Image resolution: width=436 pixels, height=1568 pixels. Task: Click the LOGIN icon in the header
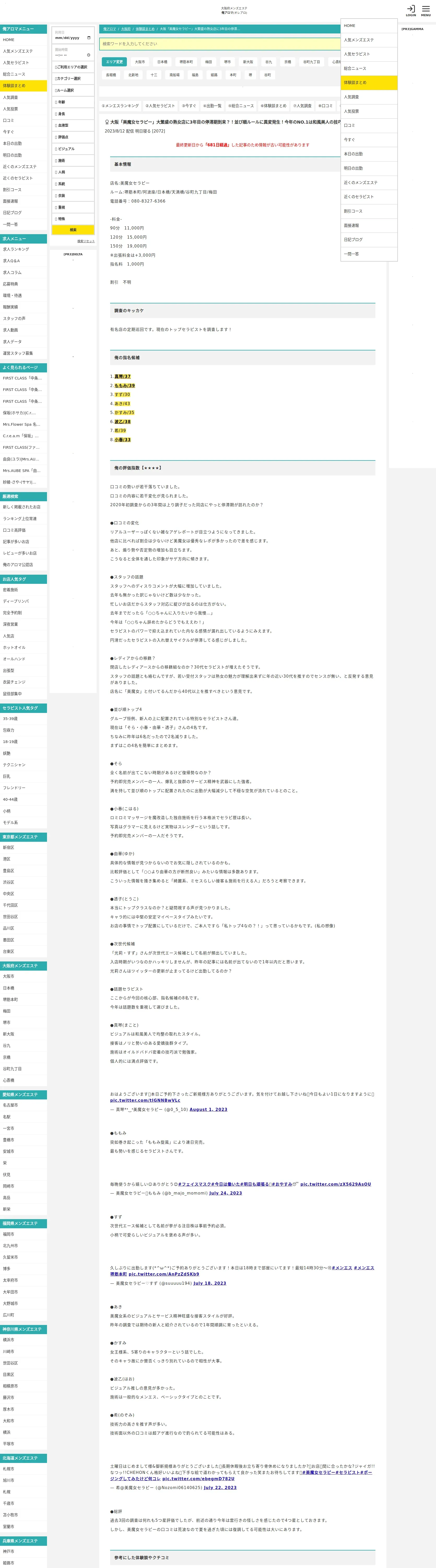411,10
